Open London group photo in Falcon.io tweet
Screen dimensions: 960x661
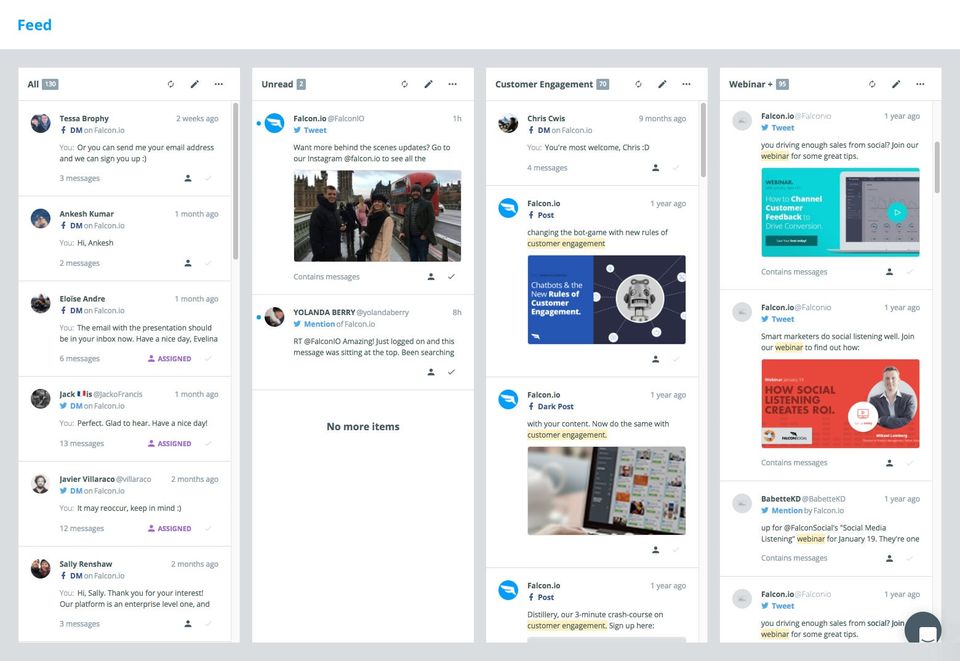[377, 216]
